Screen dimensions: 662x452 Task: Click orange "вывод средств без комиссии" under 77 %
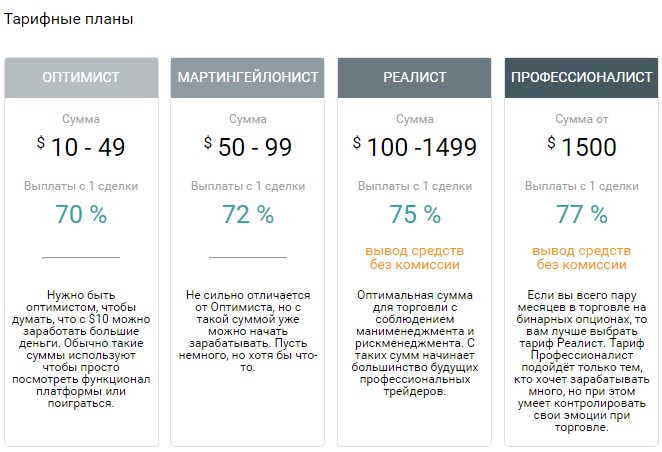pyautogui.click(x=581, y=257)
